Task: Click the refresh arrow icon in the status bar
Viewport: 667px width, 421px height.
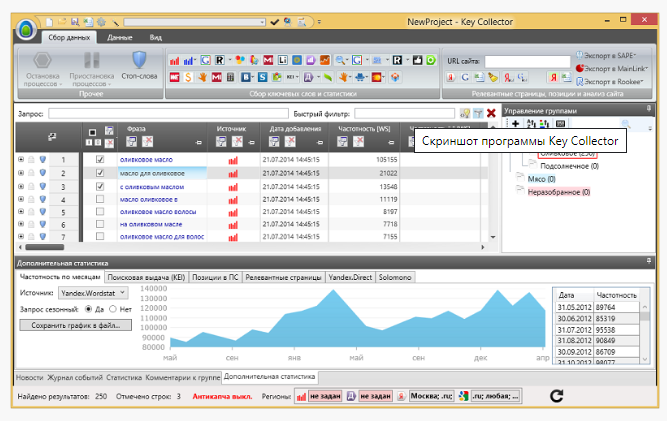Action: point(556,396)
